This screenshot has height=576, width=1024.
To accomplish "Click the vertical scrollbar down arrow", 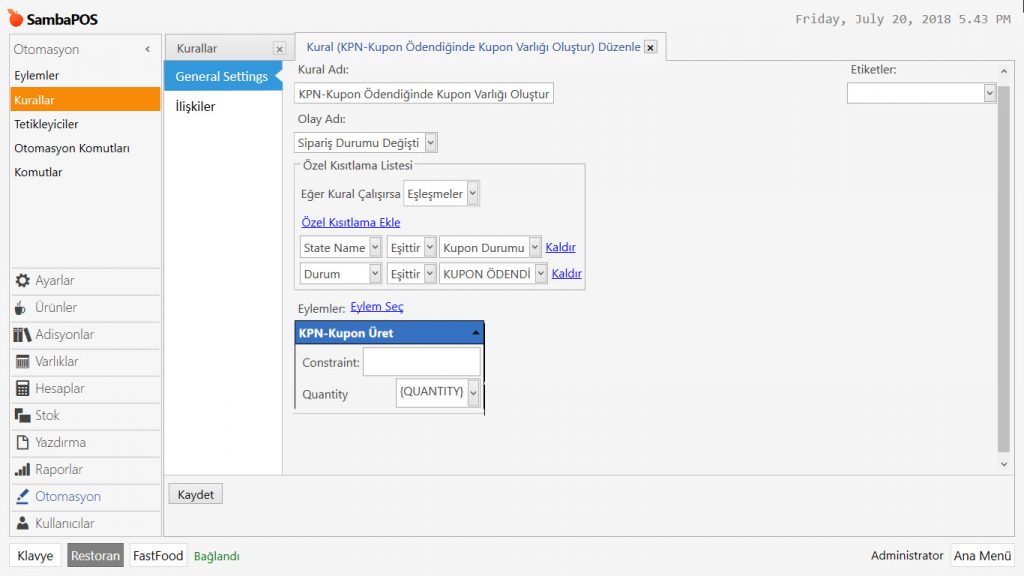I will [1004, 464].
